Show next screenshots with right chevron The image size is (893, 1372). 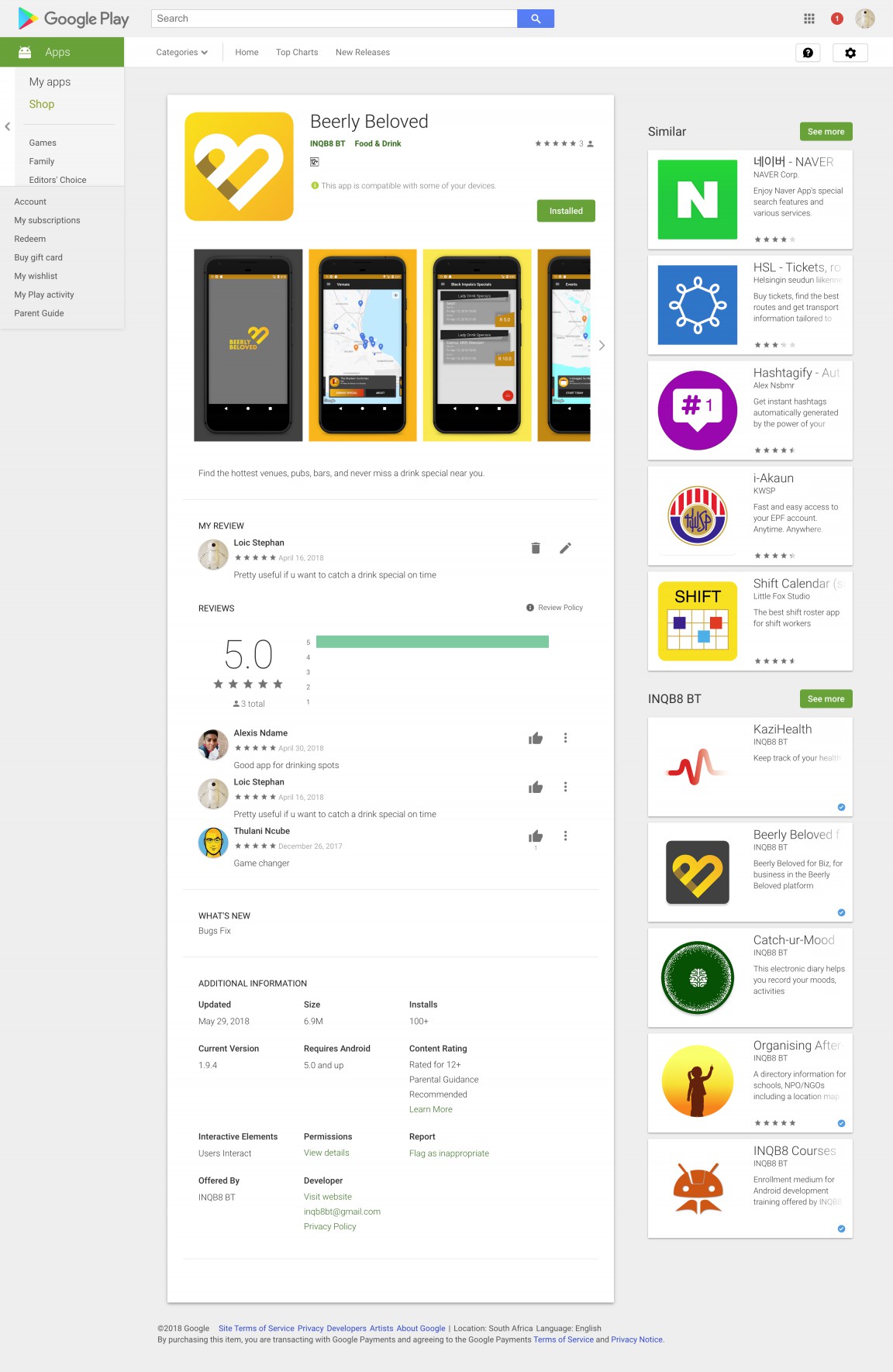(x=602, y=346)
